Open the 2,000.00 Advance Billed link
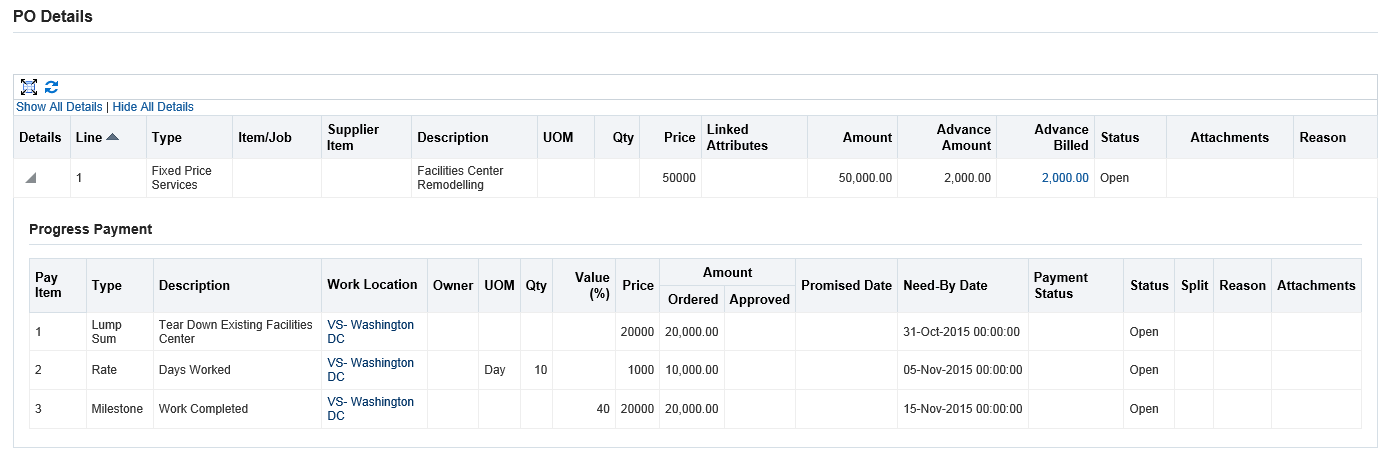The width and height of the screenshot is (1384, 468). pyautogui.click(x=1064, y=178)
